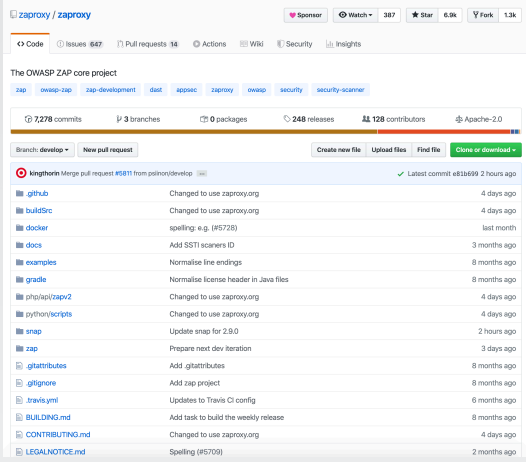The height and width of the screenshot is (462, 526).
Task: Click the 3 branches link
Action: pyautogui.click(x=138, y=119)
